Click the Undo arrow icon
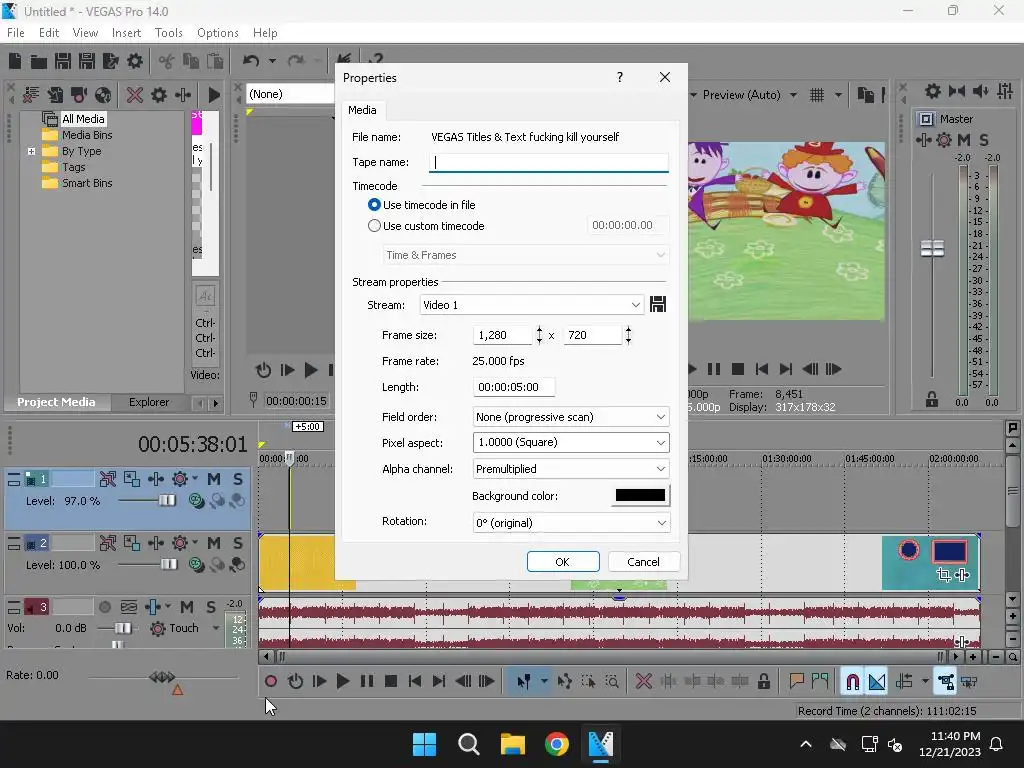Image resolution: width=1024 pixels, height=768 pixels. [x=251, y=61]
